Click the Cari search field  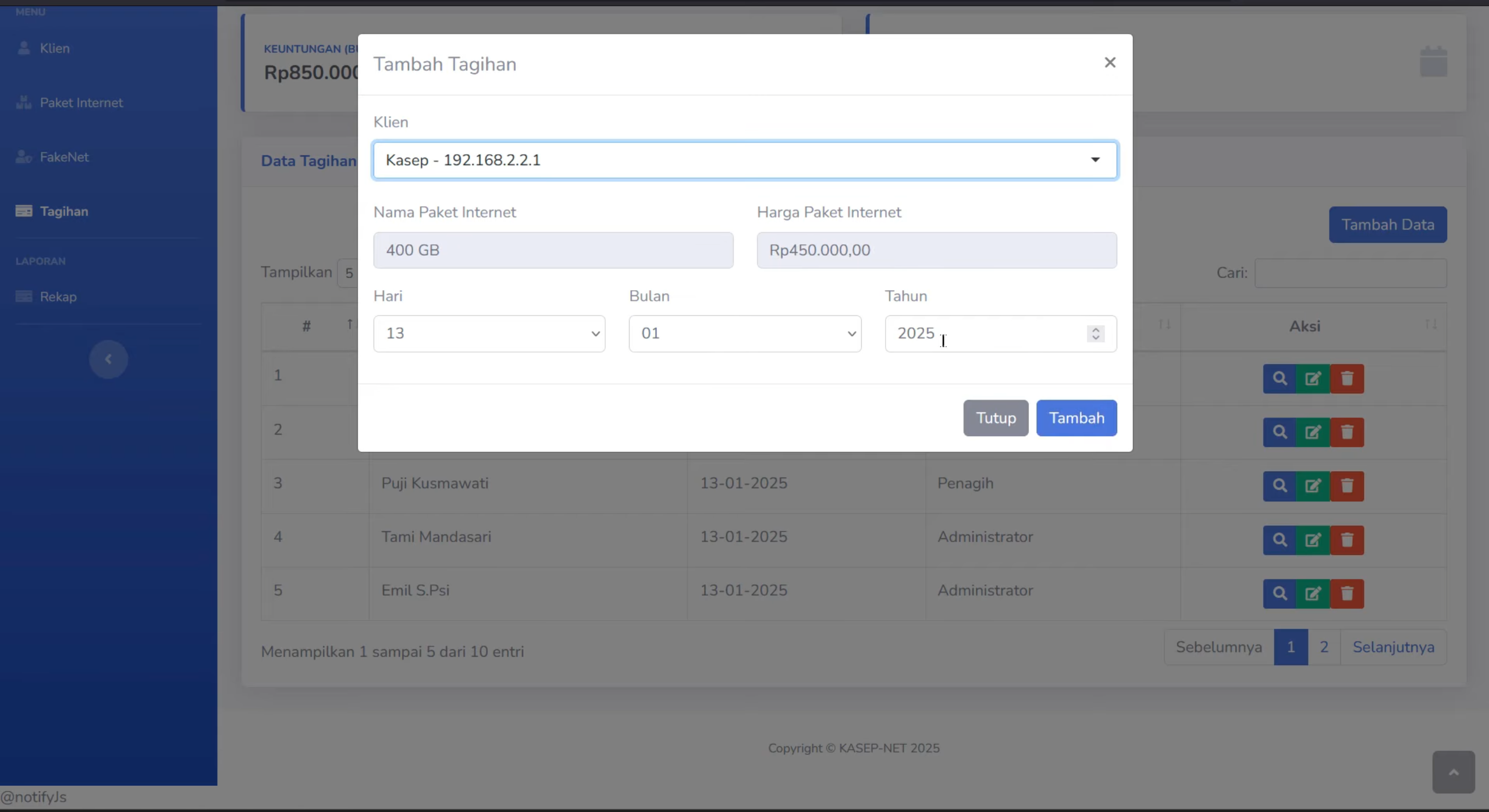coord(1351,273)
